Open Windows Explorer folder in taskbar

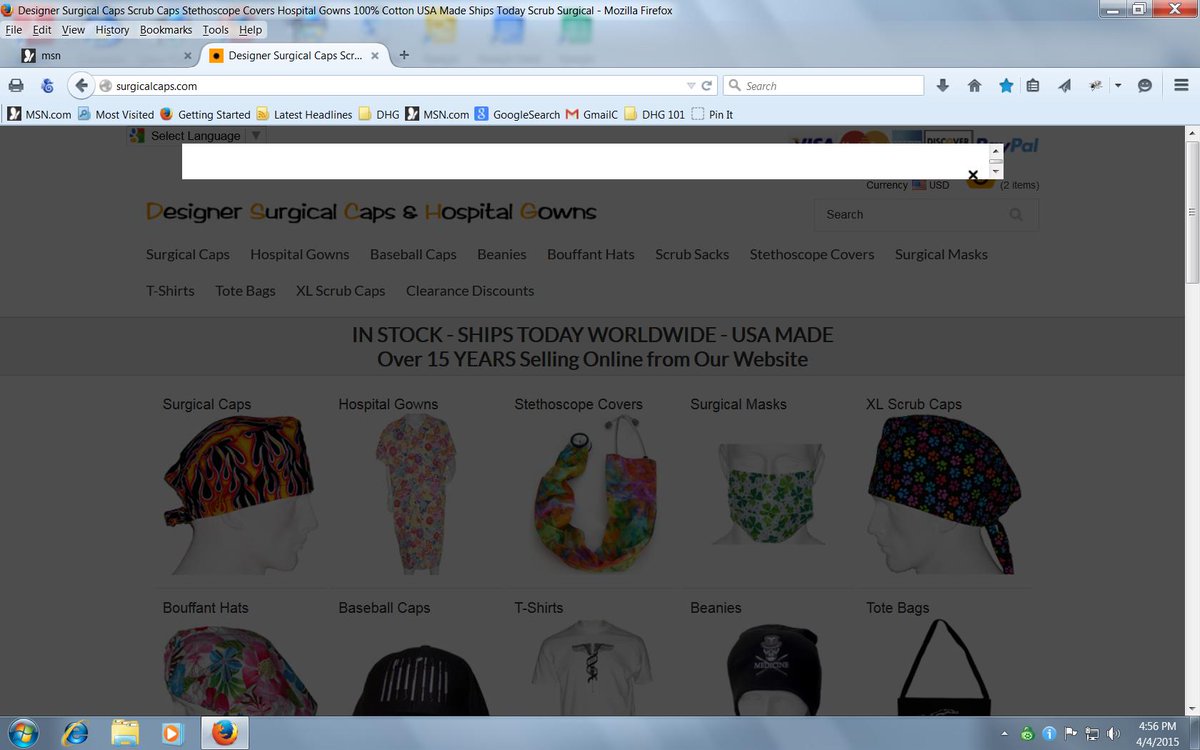tap(125, 733)
